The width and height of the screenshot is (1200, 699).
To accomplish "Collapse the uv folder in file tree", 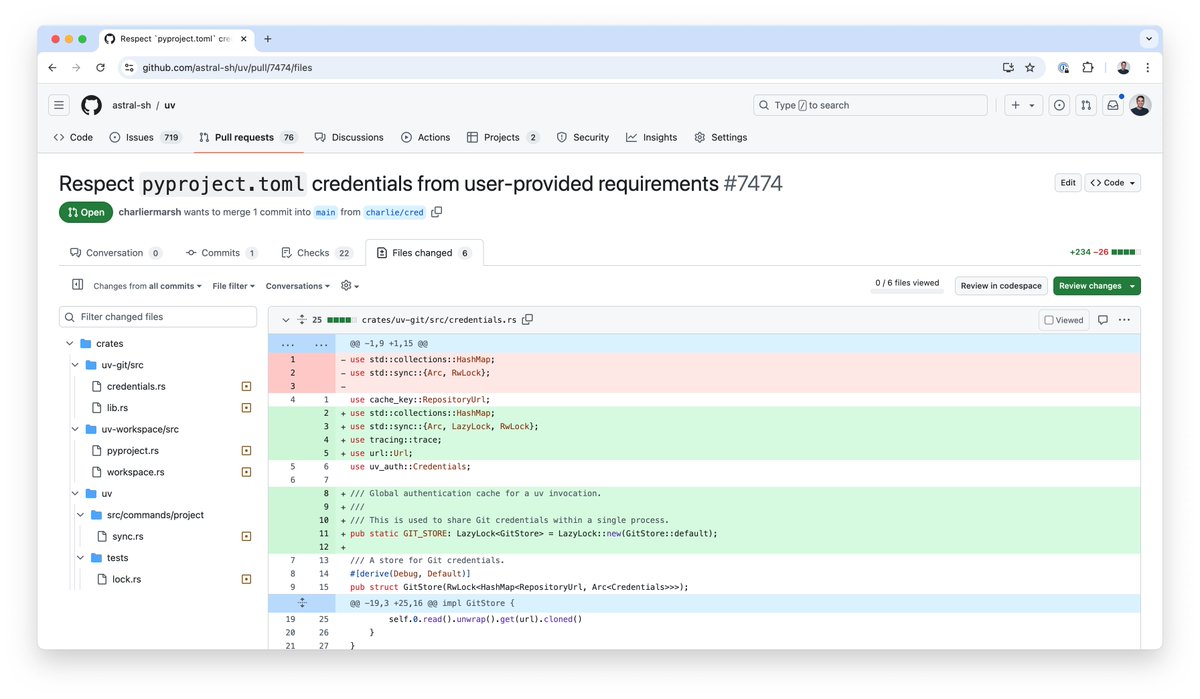I will [x=76, y=494].
